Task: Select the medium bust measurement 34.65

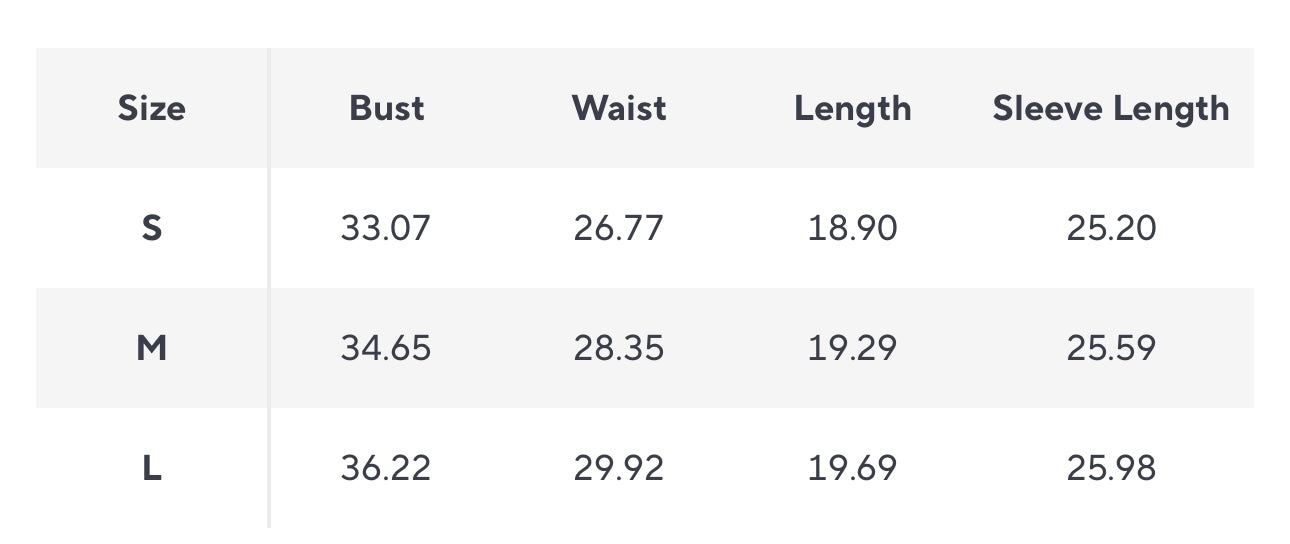Action: [385, 348]
